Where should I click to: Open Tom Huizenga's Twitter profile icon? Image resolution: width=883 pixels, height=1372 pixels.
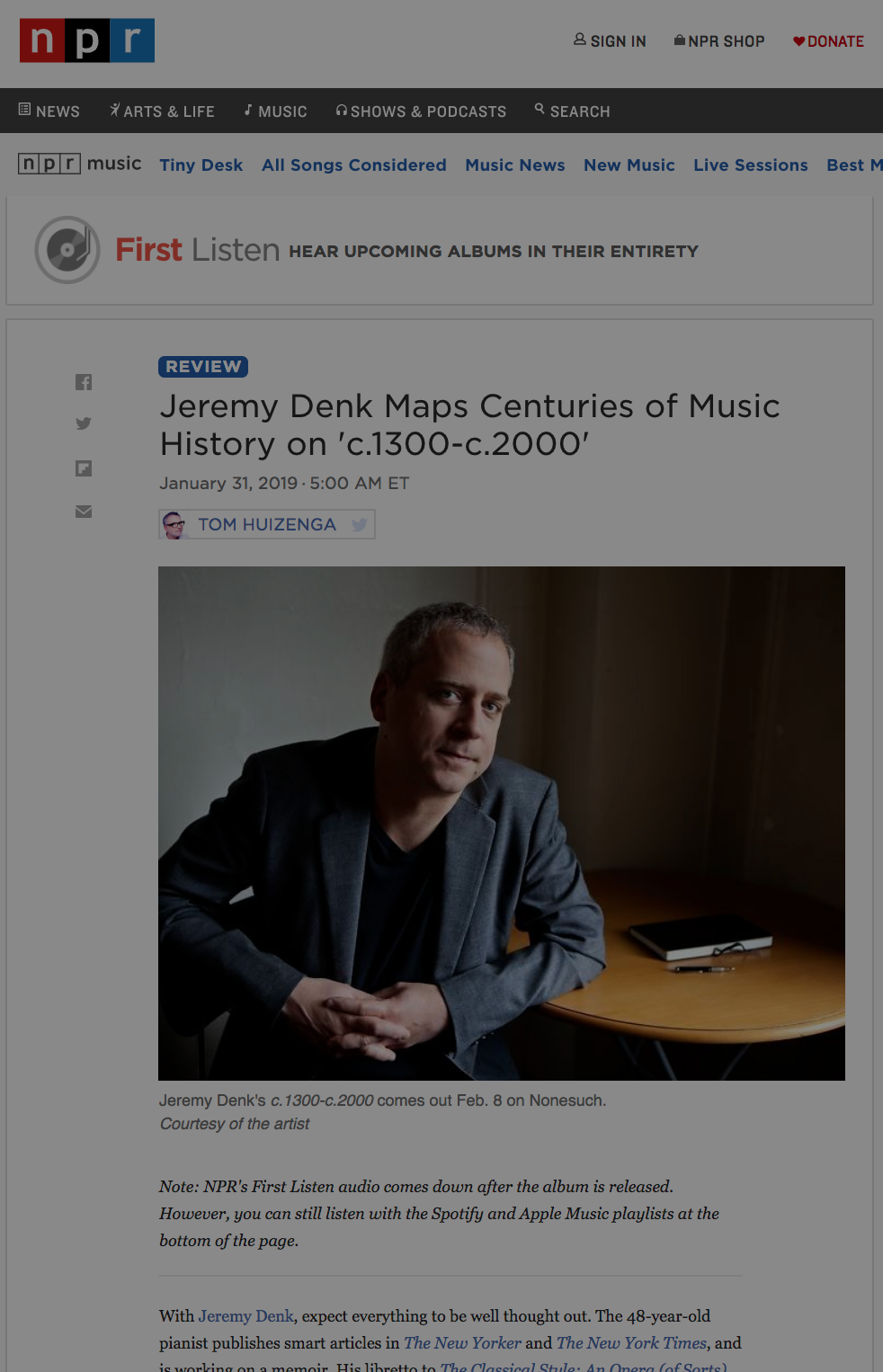pos(360,525)
